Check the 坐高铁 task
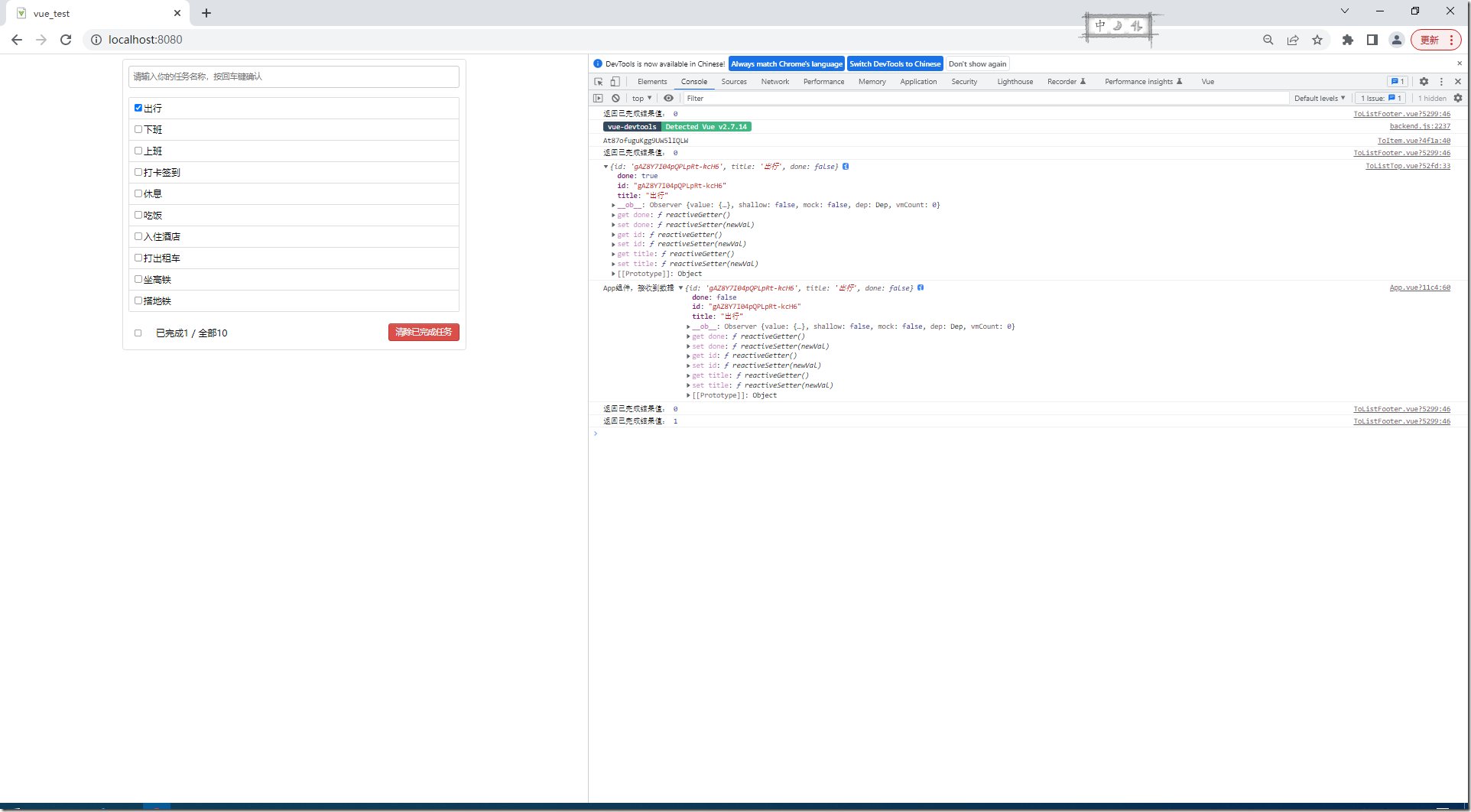This screenshot has height=812, width=1471. pyautogui.click(x=138, y=279)
